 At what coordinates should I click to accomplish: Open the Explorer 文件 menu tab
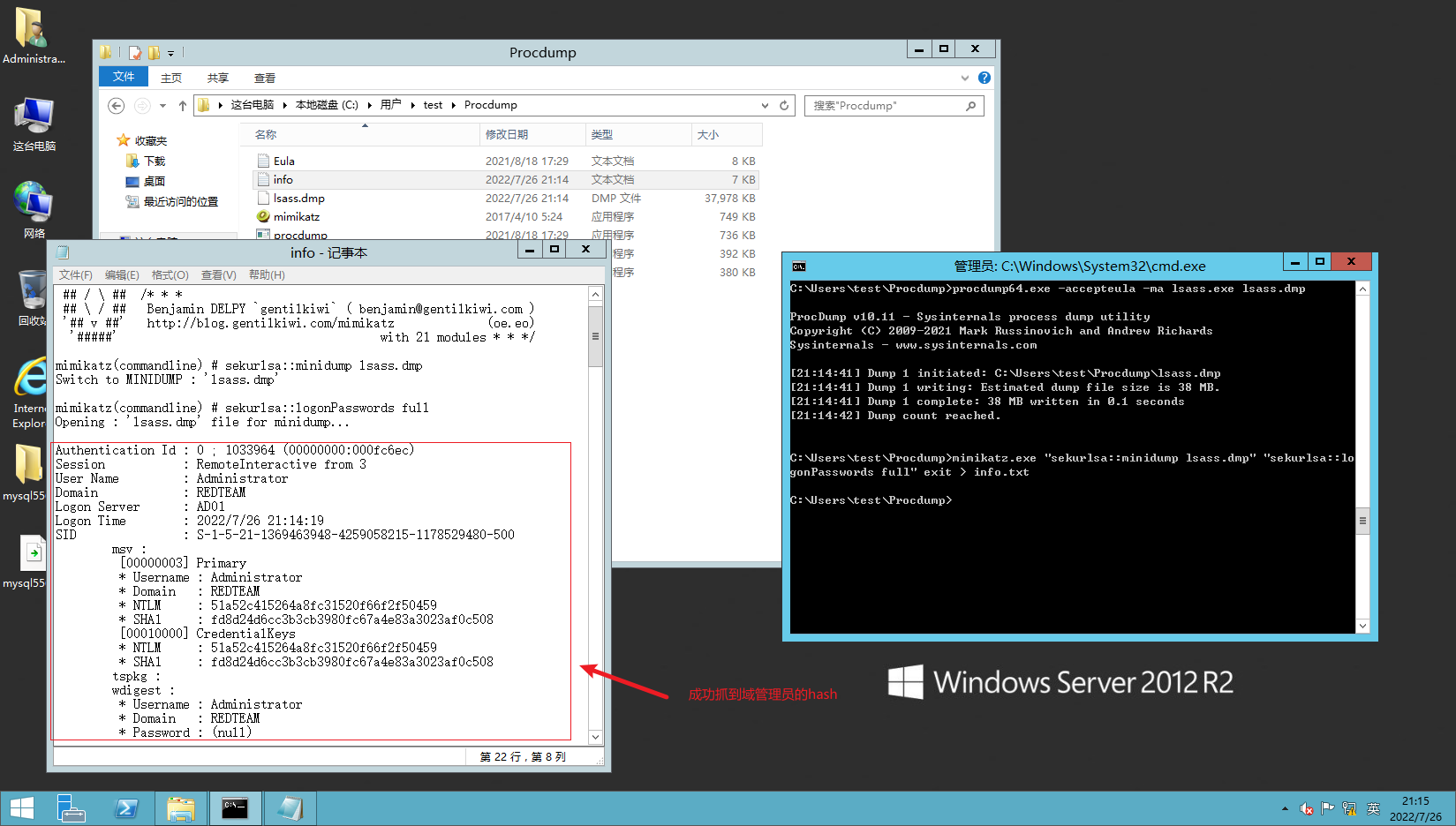[x=124, y=77]
